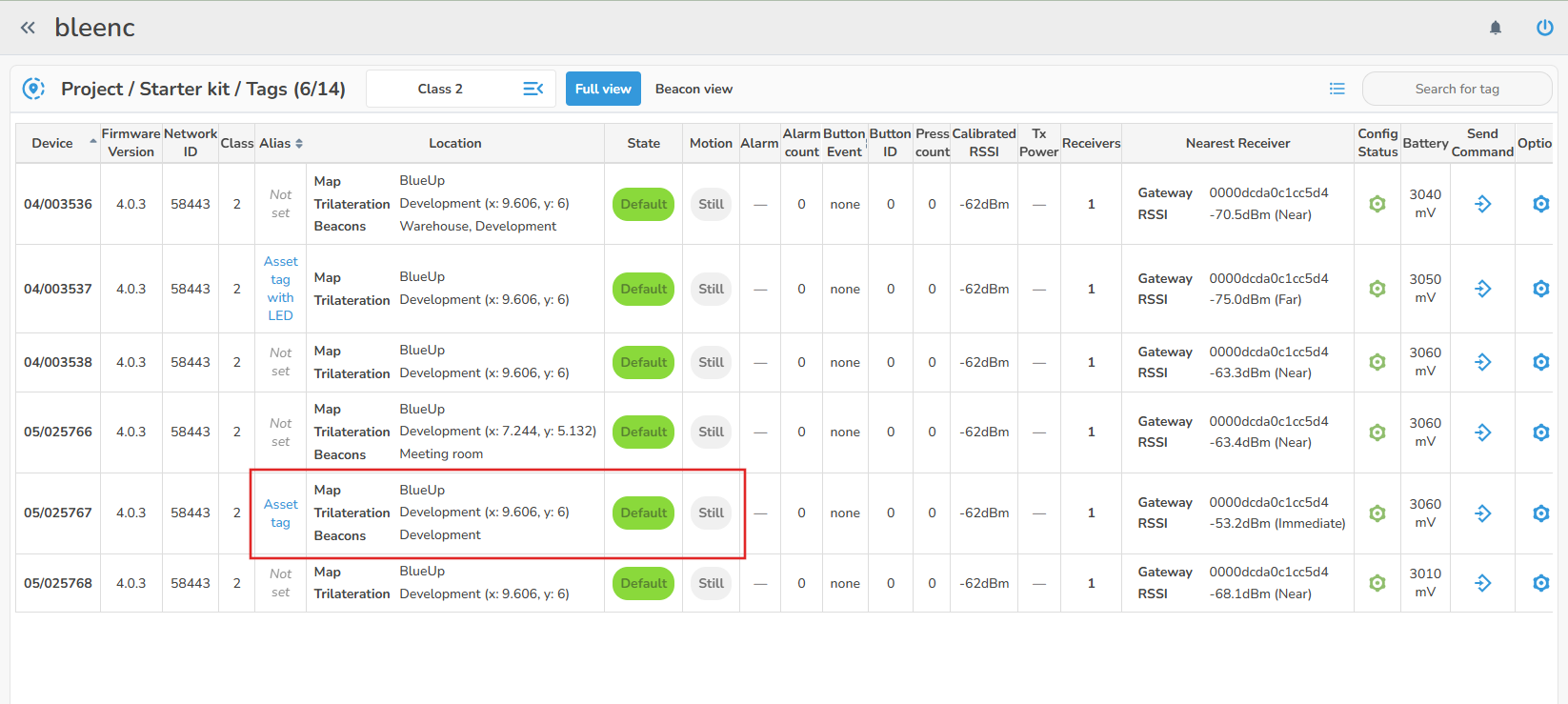
Task: Click config status icon for tag 05/025767
Action: (x=1377, y=513)
